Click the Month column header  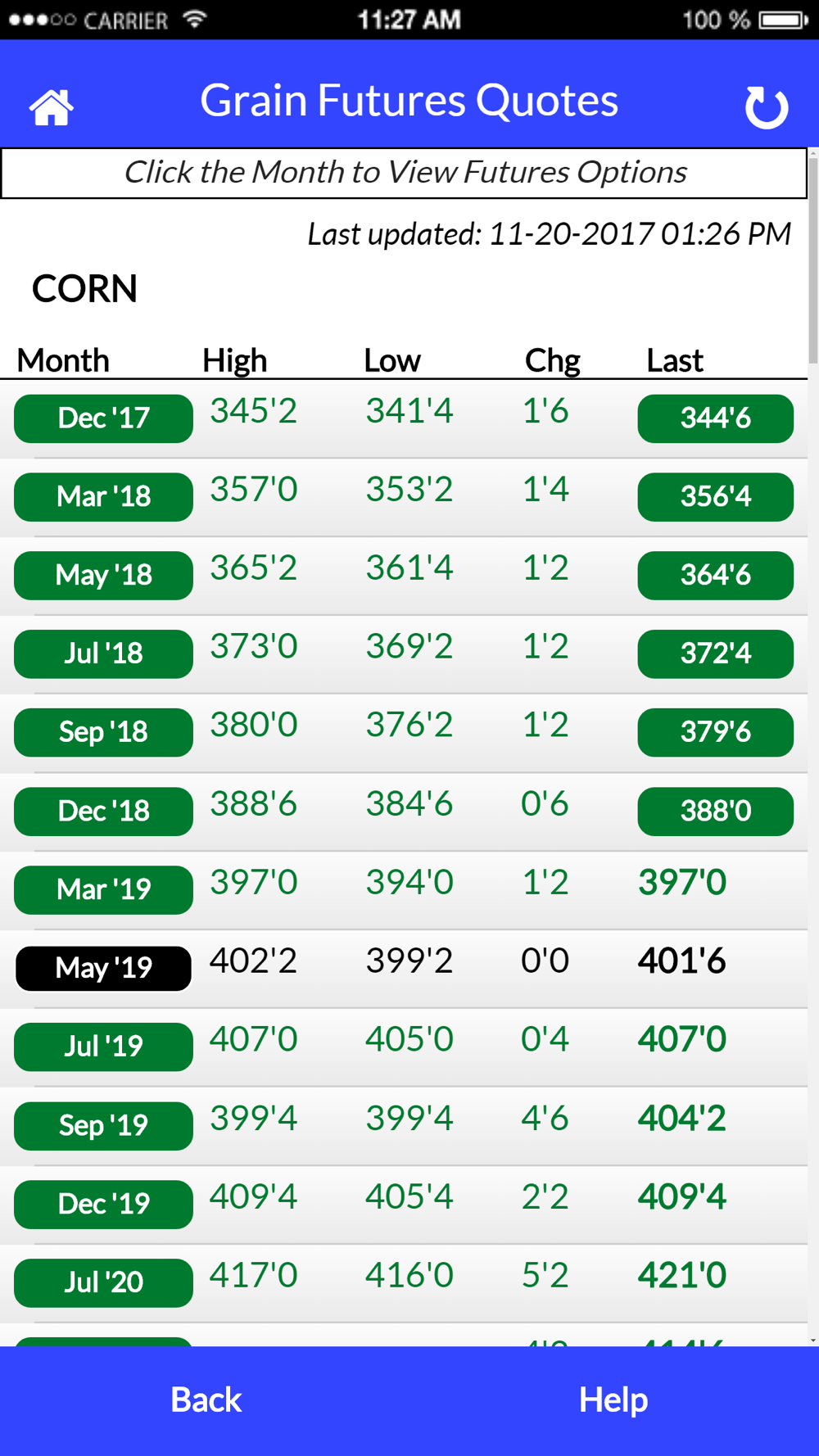click(63, 360)
